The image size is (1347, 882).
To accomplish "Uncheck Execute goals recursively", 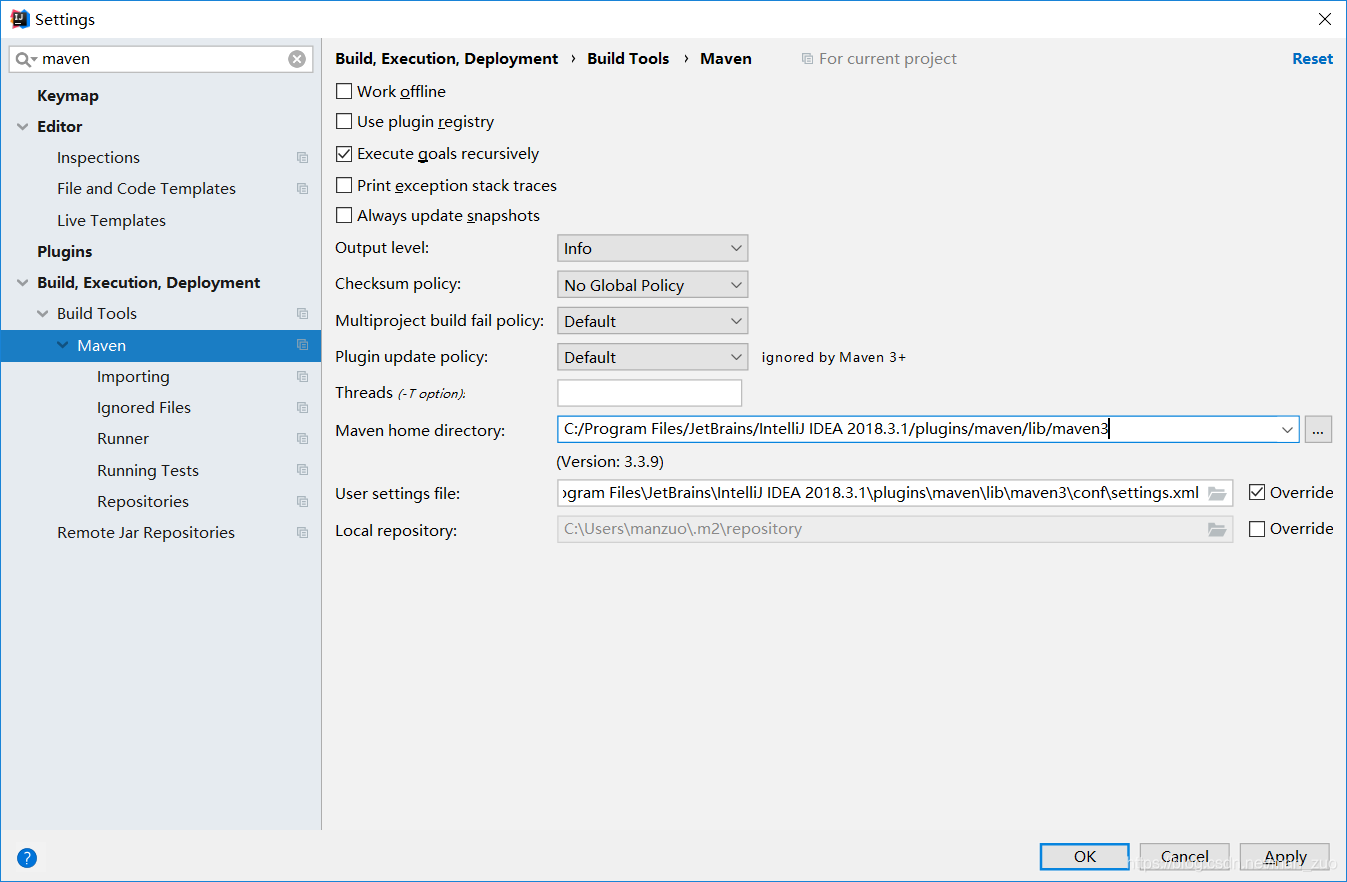I will tap(344, 154).
